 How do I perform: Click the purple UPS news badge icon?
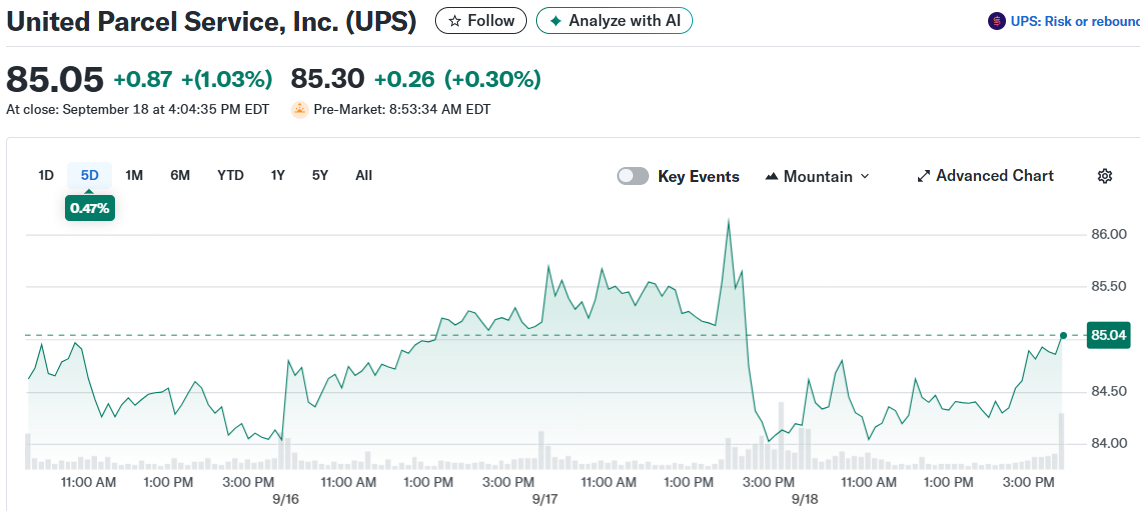996,21
